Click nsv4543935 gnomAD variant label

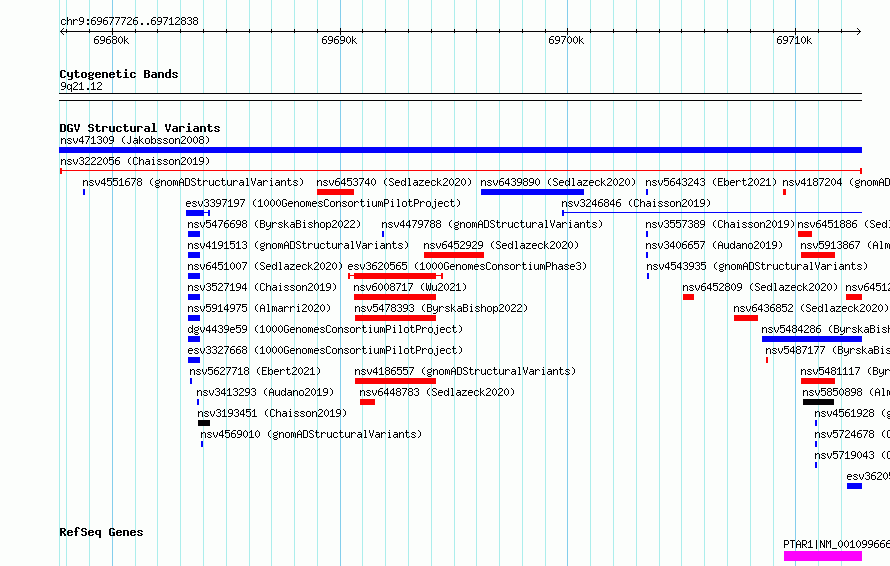[757, 266]
